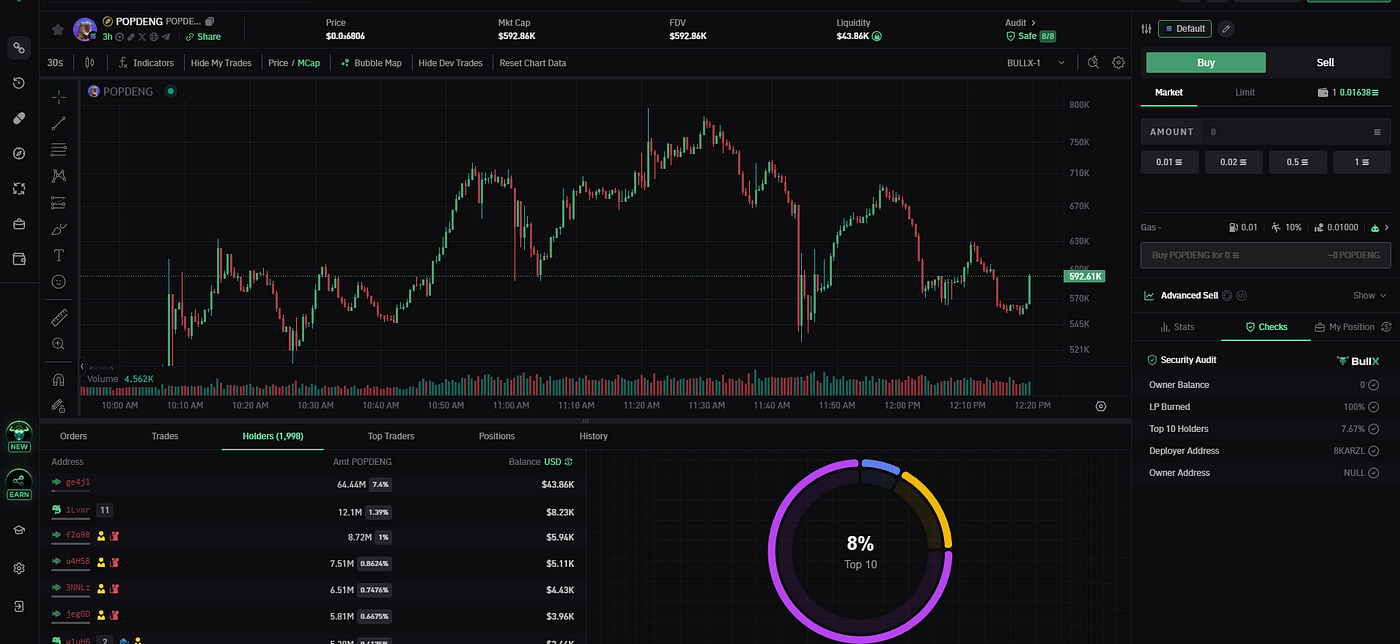The image size is (1400, 644).
Task: Click the EARN referral badge
Action: coord(19,485)
